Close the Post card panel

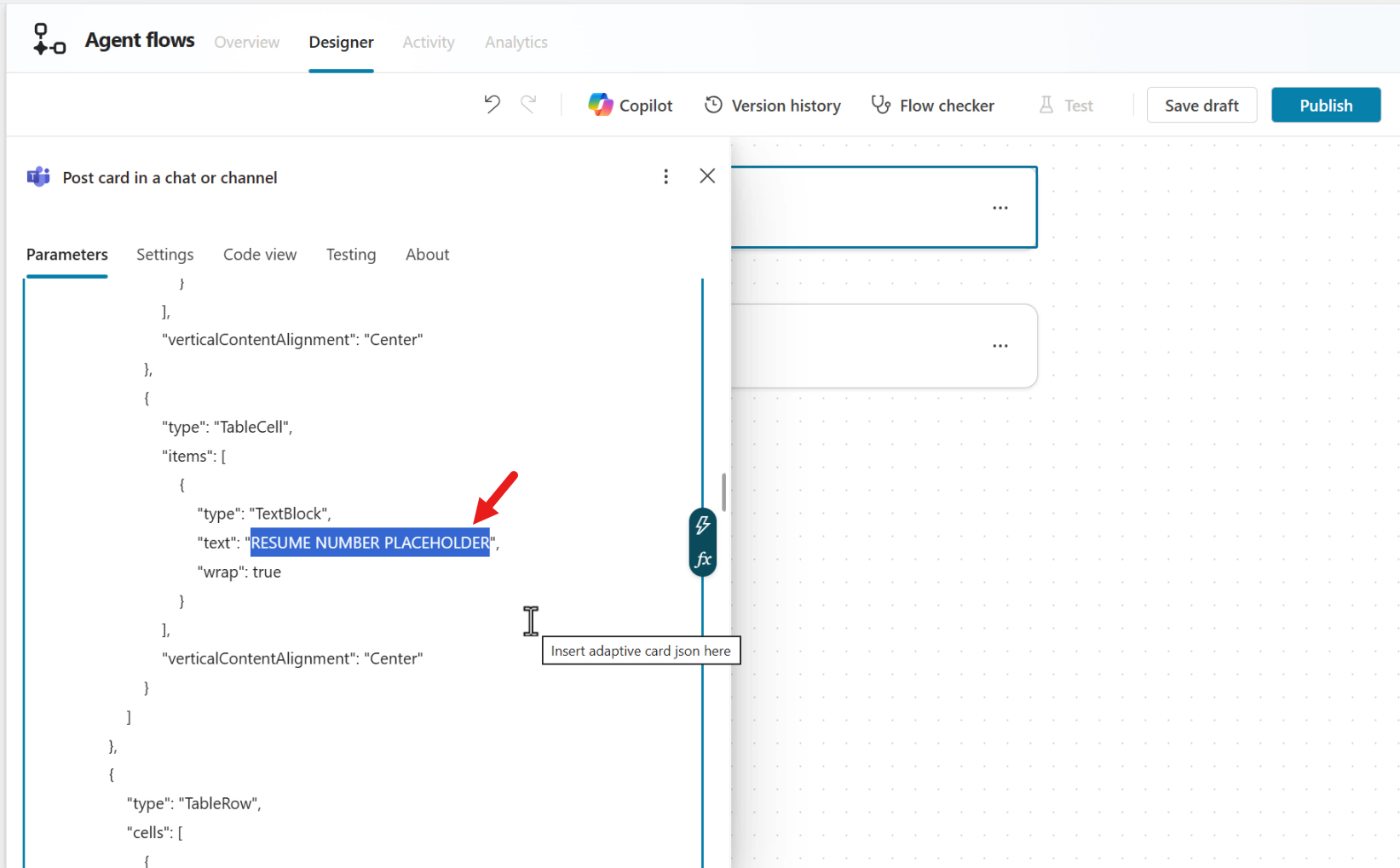click(x=707, y=176)
